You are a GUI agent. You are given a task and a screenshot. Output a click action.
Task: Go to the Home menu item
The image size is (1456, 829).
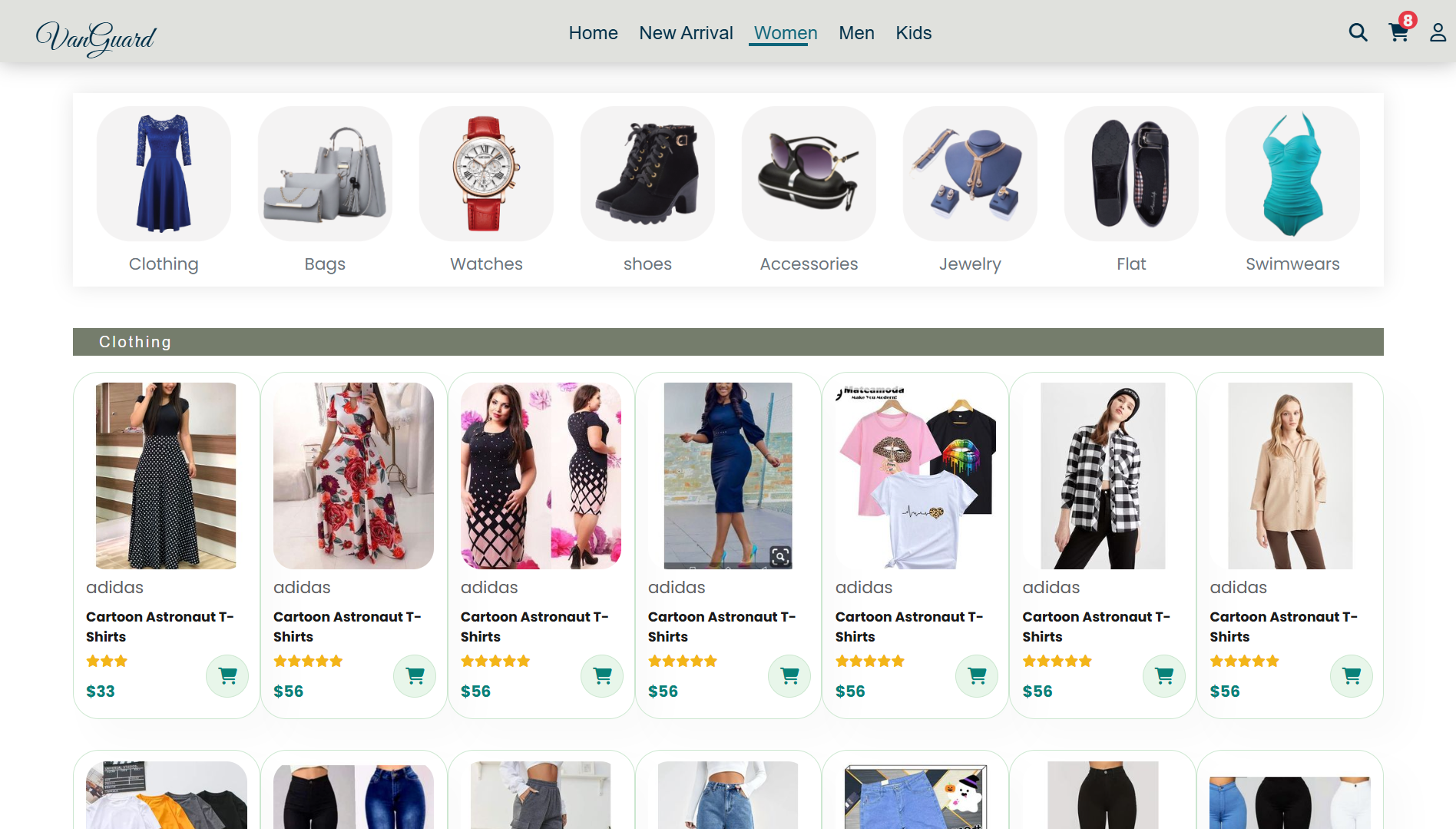pos(593,33)
